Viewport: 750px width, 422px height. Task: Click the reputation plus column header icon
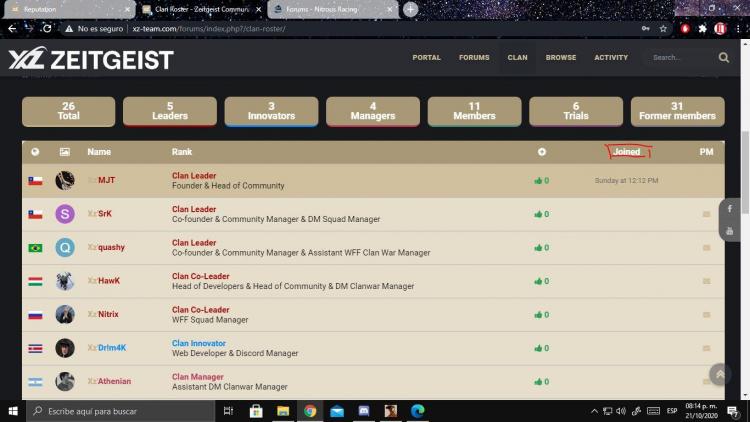tap(542, 152)
